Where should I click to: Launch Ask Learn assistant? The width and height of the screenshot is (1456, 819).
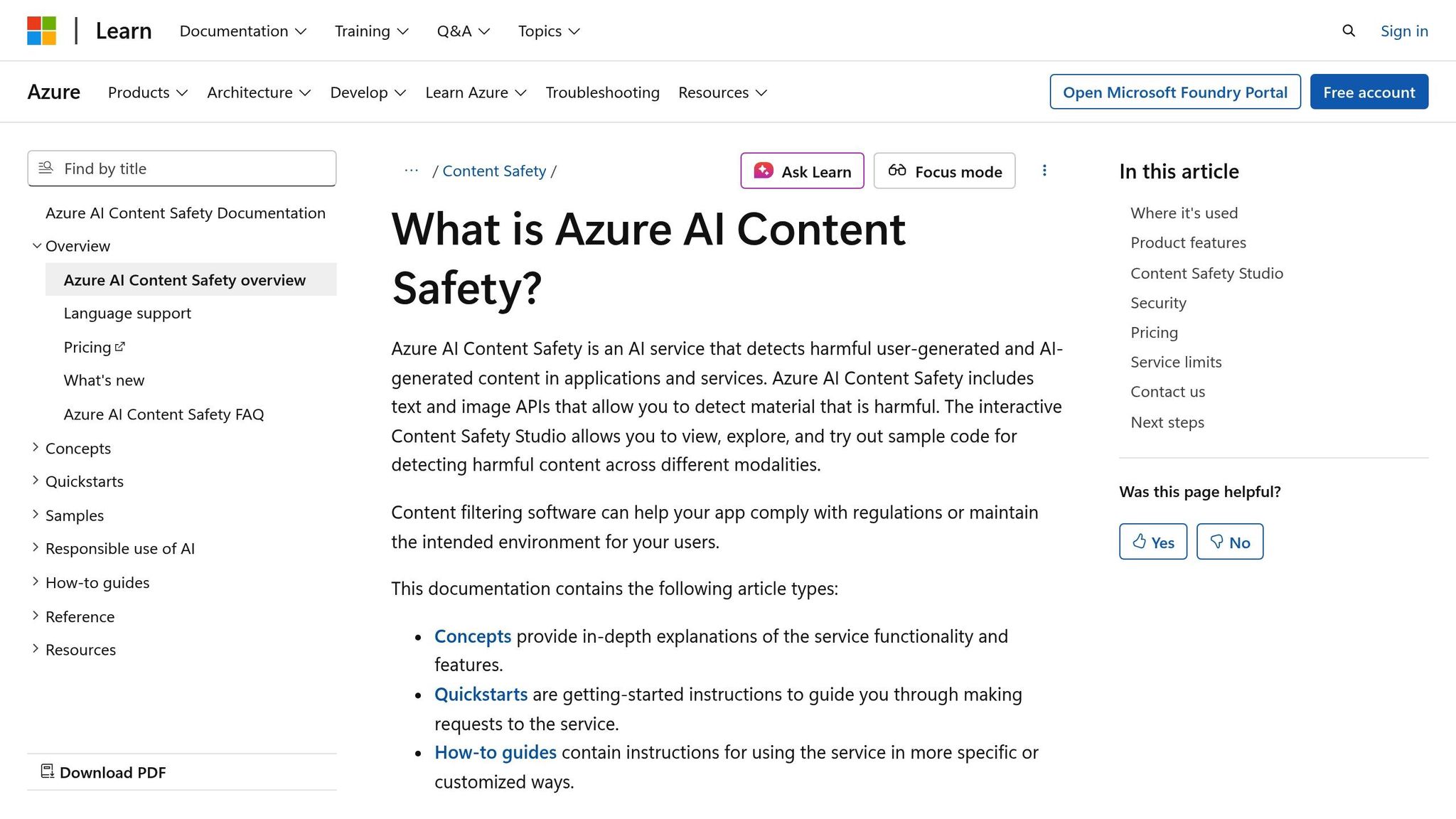802,171
